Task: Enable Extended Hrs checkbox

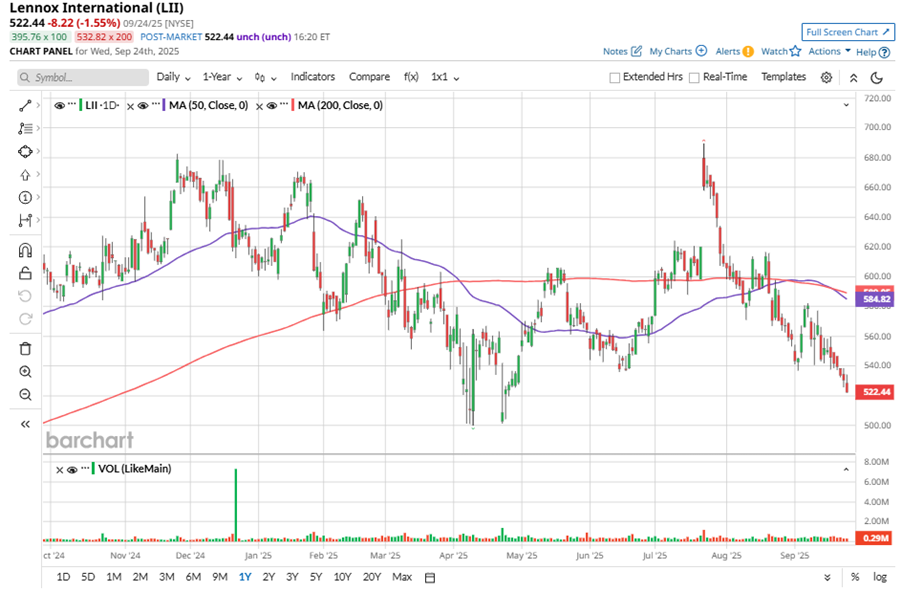Action: [x=614, y=77]
